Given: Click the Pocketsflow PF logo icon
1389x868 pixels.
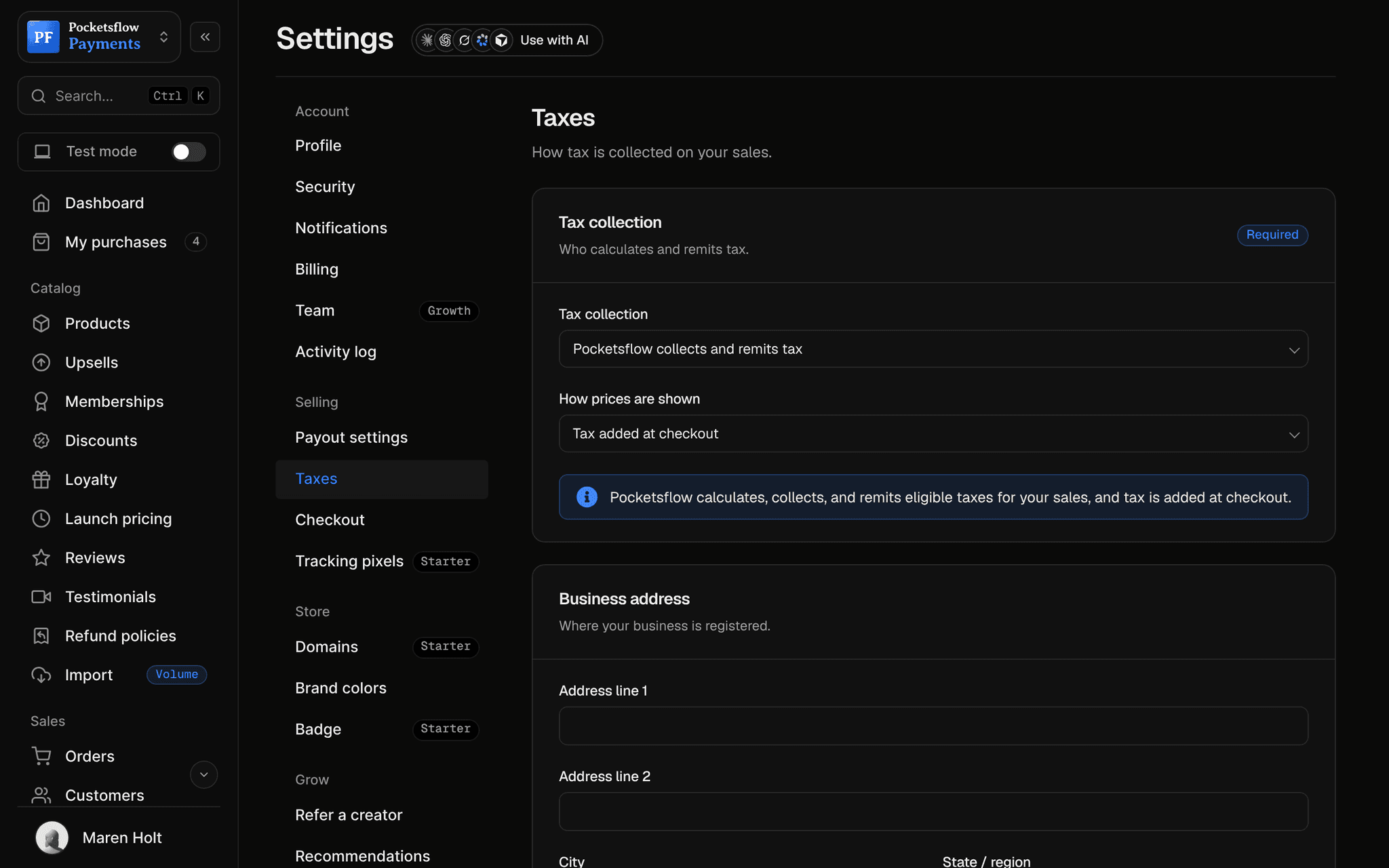Looking at the screenshot, I should coord(43,37).
